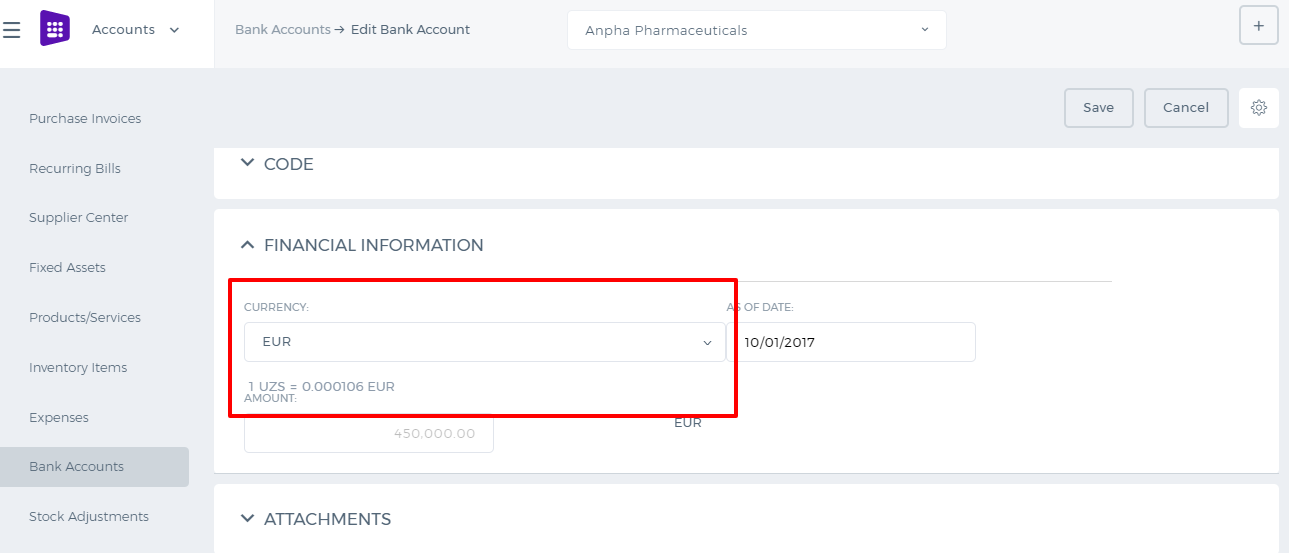Viewport: 1289px width, 553px height.
Task: Click the As Of Date field
Action: pyautogui.click(x=851, y=342)
